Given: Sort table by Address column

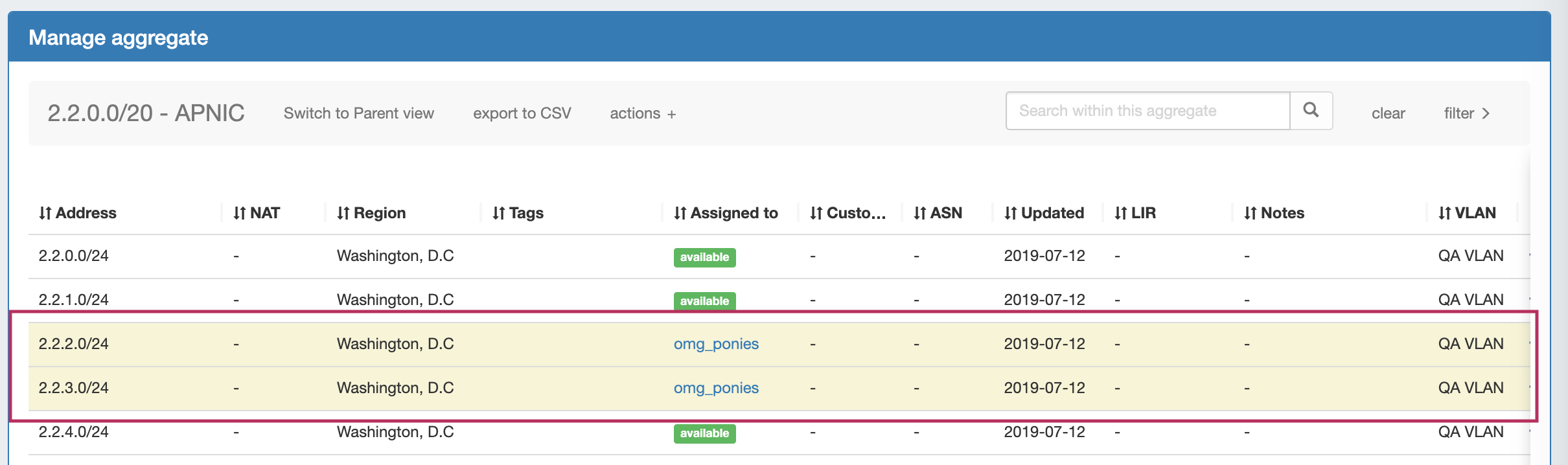Looking at the screenshot, I should click(x=78, y=213).
